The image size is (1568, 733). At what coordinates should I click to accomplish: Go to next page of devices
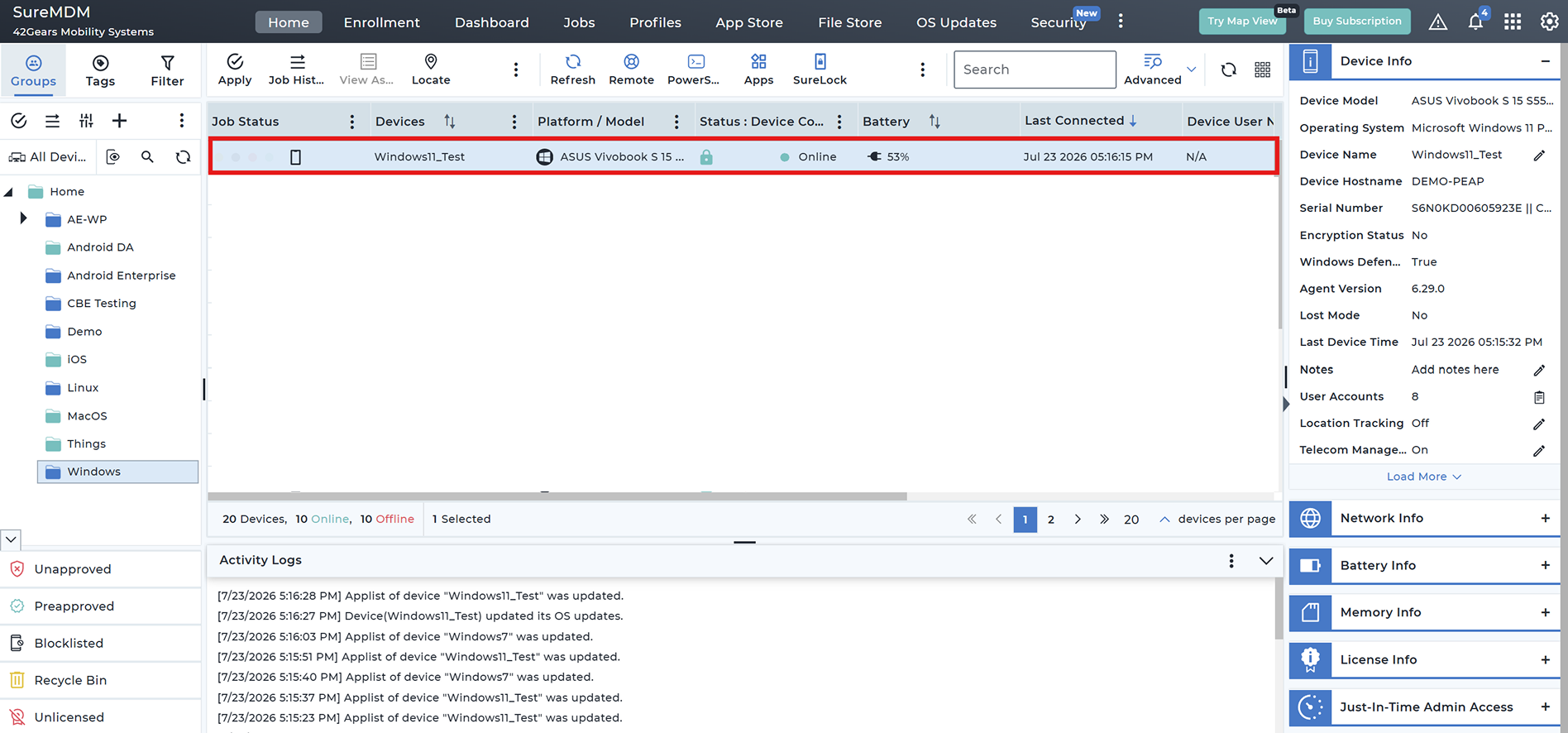click(x=1078, y=520)
